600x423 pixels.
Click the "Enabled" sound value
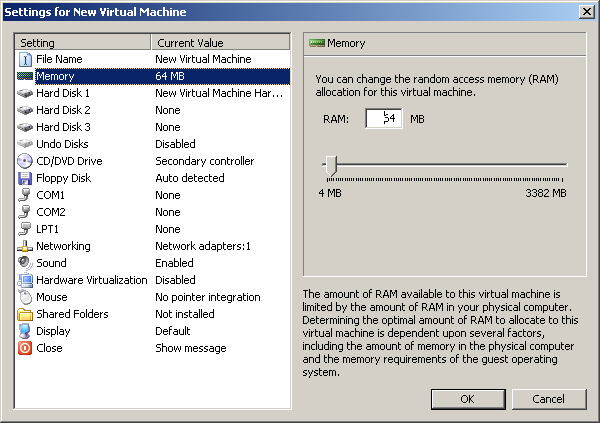174,263
